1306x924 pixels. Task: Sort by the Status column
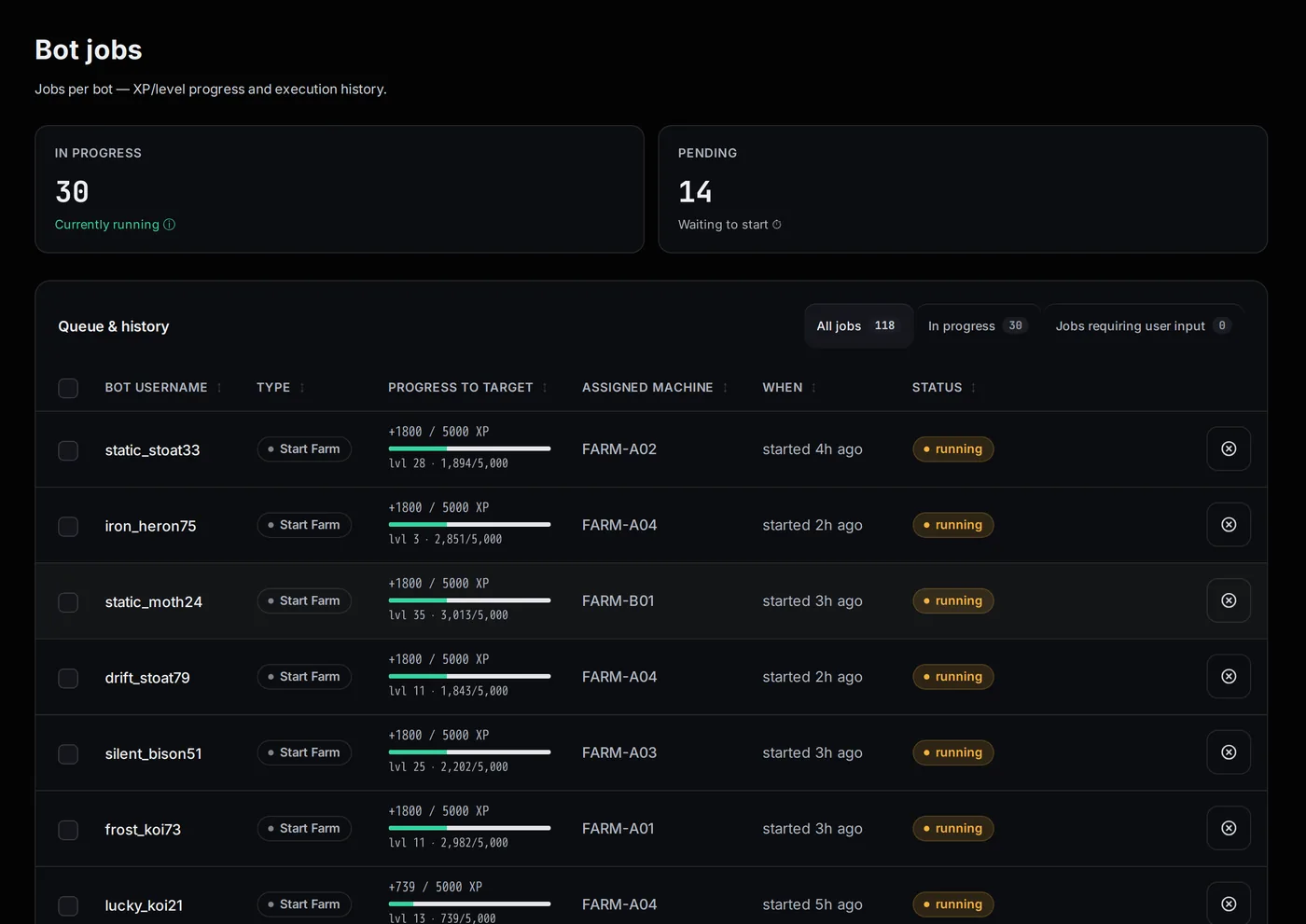tap(944, 387)
